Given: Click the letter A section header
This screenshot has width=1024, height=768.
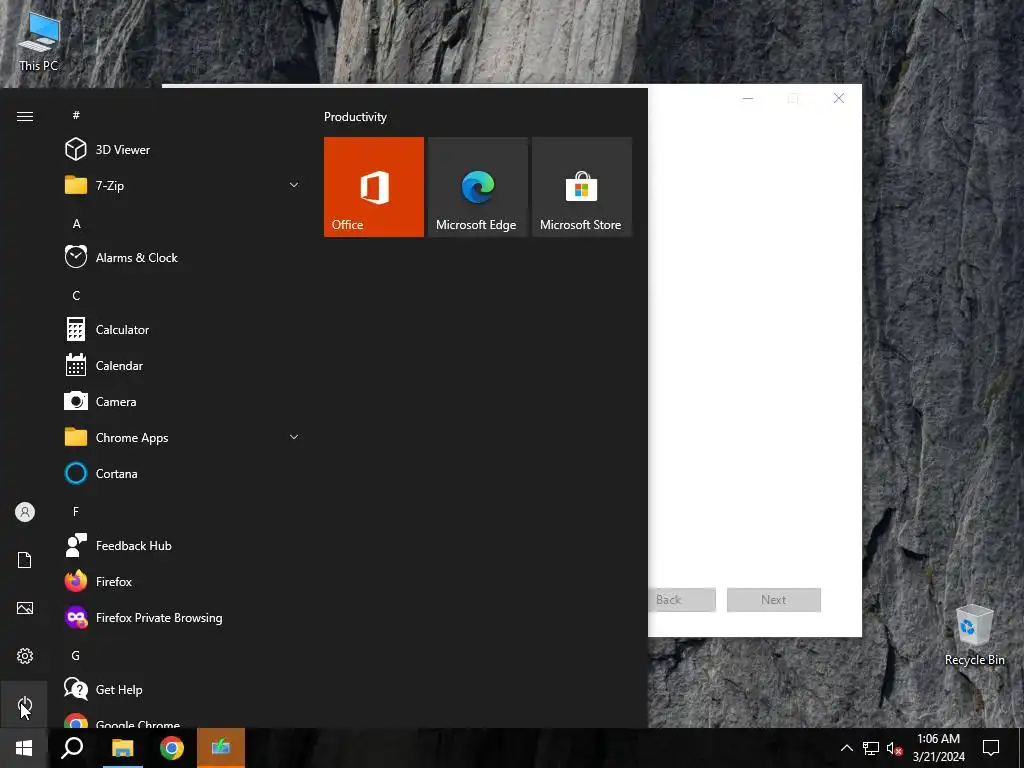Looking at the screenshot, I should [76, 223].
